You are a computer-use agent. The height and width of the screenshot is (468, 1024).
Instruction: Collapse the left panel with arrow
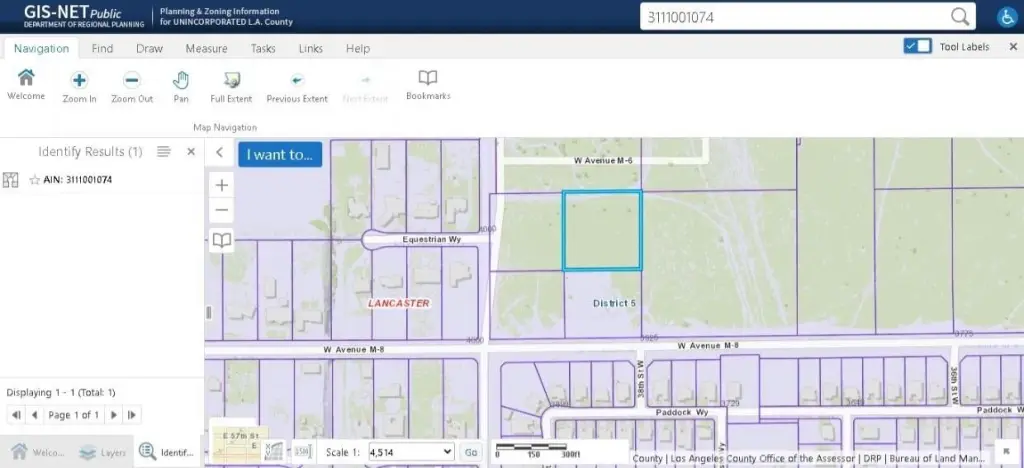(220, 153)
